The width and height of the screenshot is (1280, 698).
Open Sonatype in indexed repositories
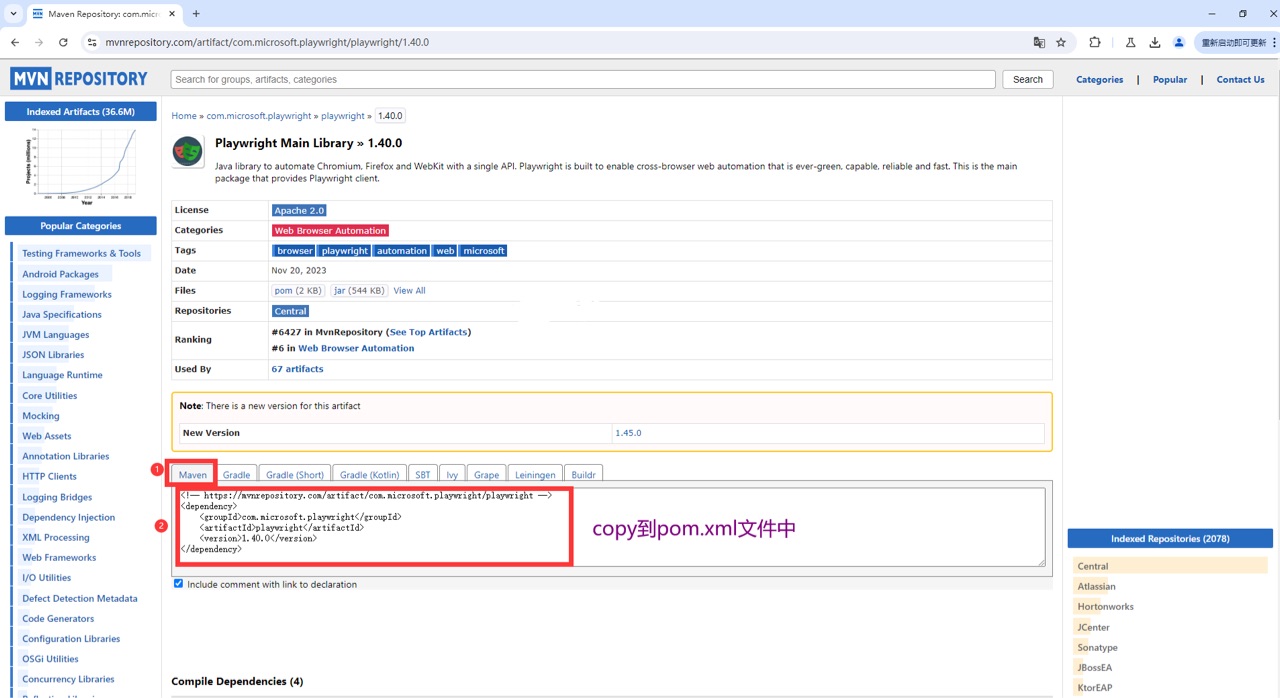point(1097,647)
